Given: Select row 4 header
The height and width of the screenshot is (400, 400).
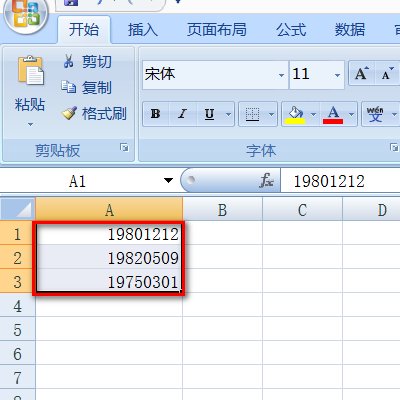Looking at the screenshot, I should 17,306.
